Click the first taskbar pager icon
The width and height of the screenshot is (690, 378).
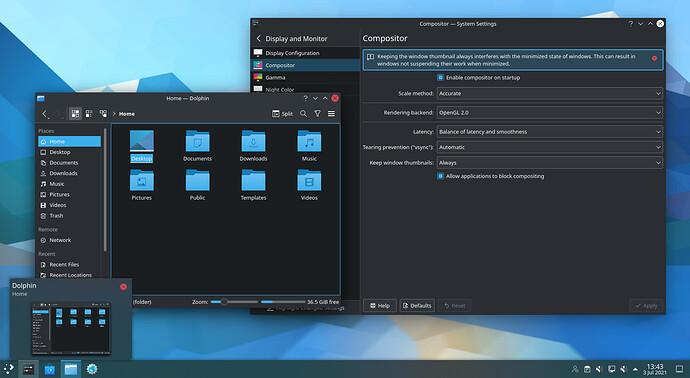click(29, 369)
